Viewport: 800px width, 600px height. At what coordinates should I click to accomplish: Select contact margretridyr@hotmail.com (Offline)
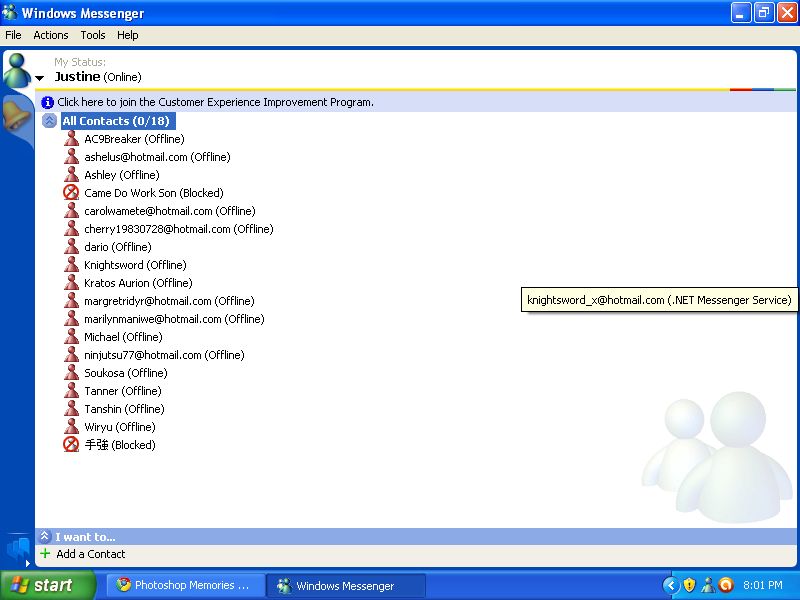169,301
